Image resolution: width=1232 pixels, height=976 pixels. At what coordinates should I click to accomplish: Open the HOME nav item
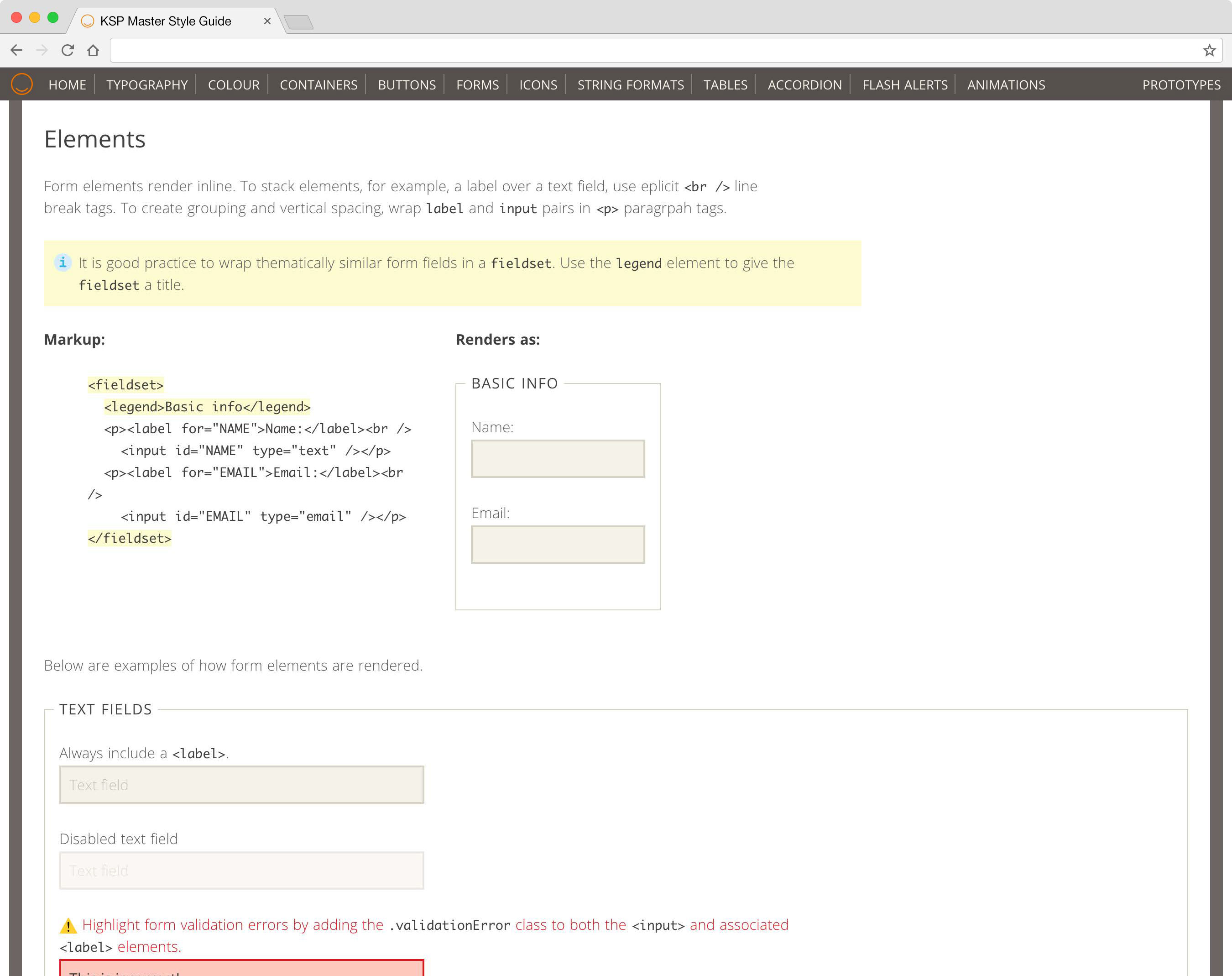click(67, 84)
